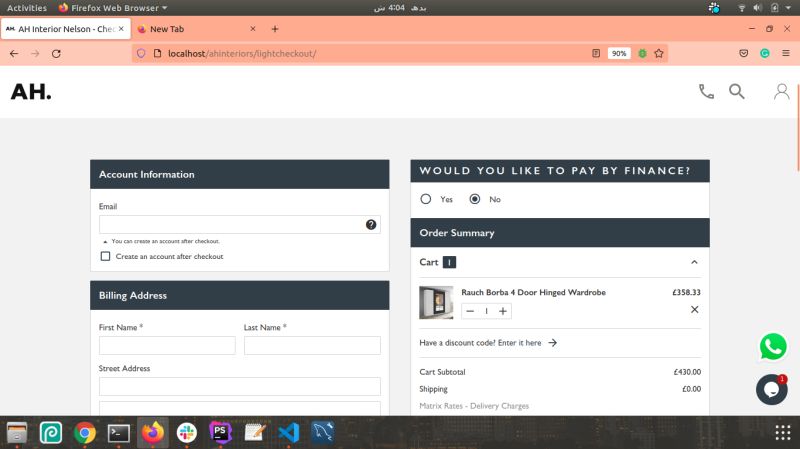Click the AH. site logo
The width and height of the screenshot is (800, 449).
(31, 92)
